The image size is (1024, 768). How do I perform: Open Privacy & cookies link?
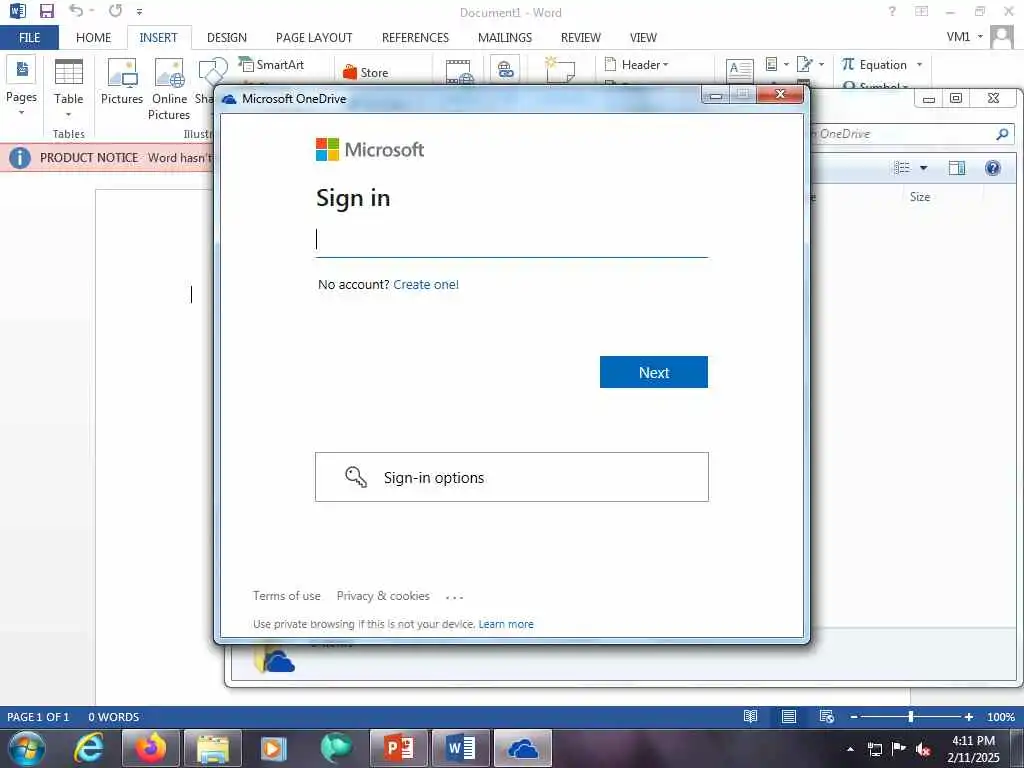coord(383,596)
